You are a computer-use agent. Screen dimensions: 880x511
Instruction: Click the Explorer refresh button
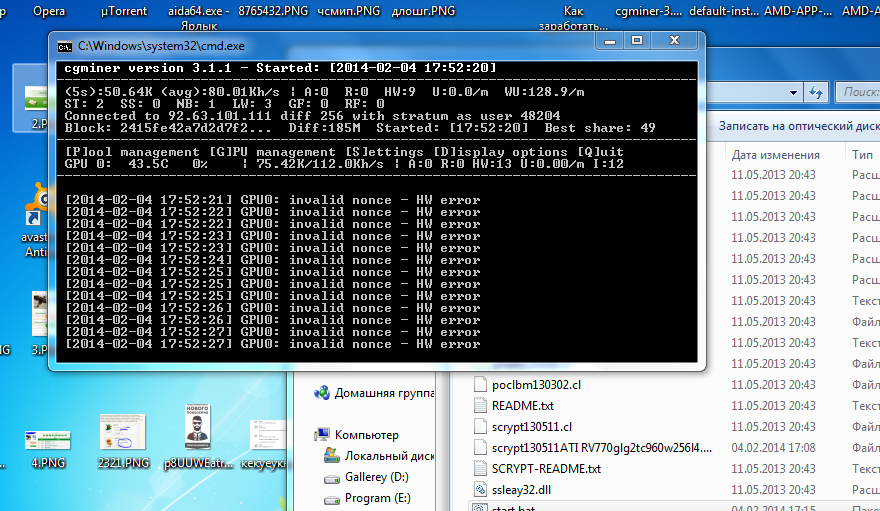[x=816, y=92]
